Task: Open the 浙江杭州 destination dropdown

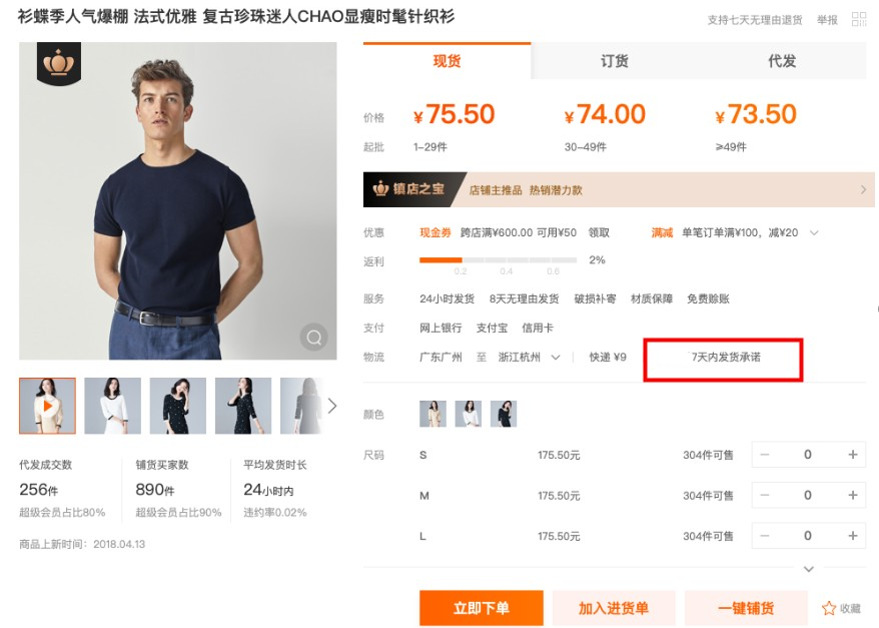Action: click(x=555, y=357)
